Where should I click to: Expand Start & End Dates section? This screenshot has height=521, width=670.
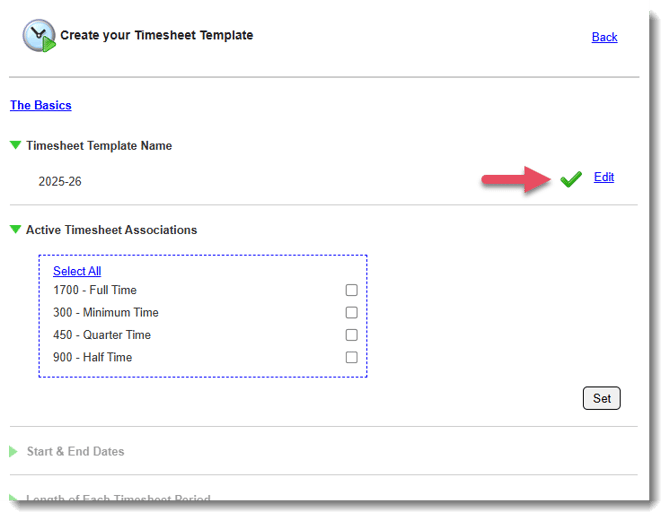click(14, 452)
